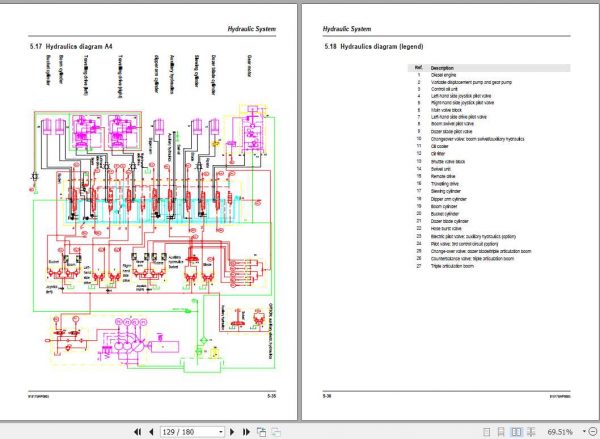Click legend entry 'Hose burst valve'
Image resolution: width=600 pixels, height=439 pixels.
click(446, 228)
